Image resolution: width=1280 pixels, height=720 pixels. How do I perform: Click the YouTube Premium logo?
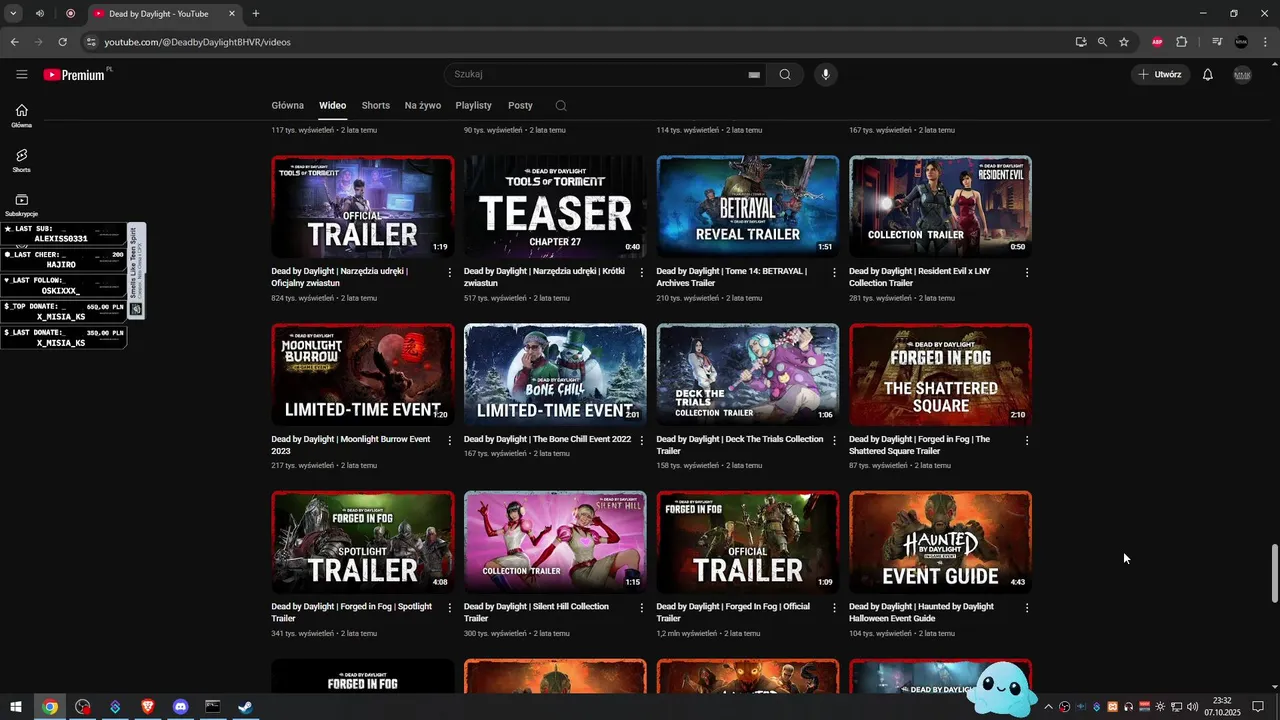75,75
